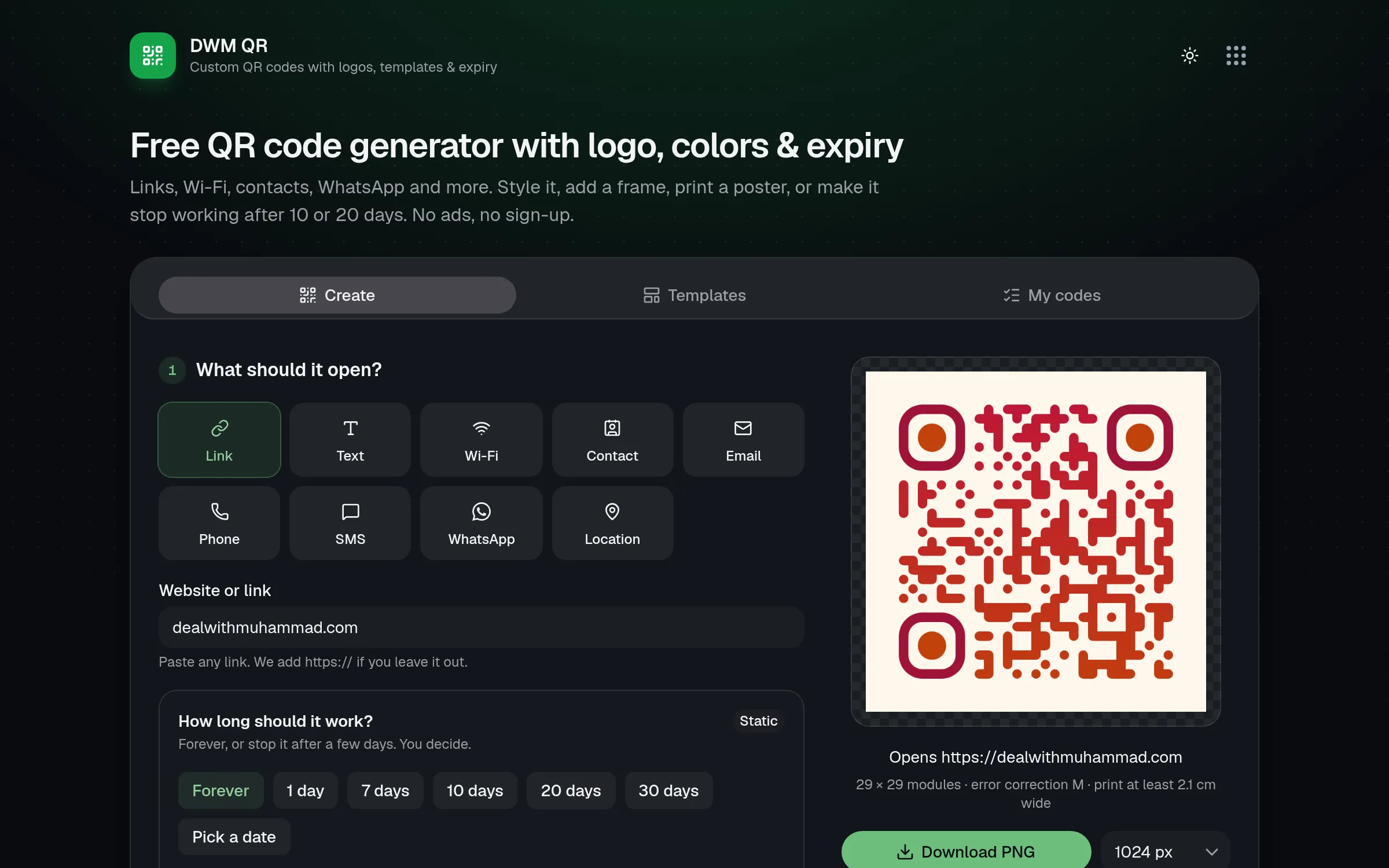
Task: Select the WhatsApp QR type
Action: click(x=482, y=523)
